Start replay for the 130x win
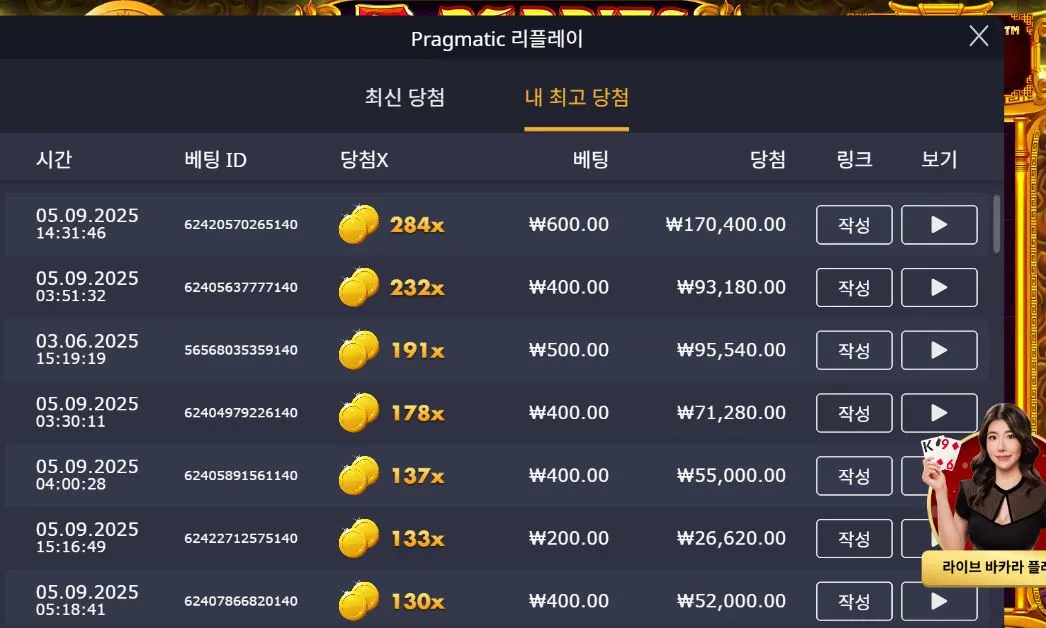Screen dimensions: 1046x628 point(939,601)
